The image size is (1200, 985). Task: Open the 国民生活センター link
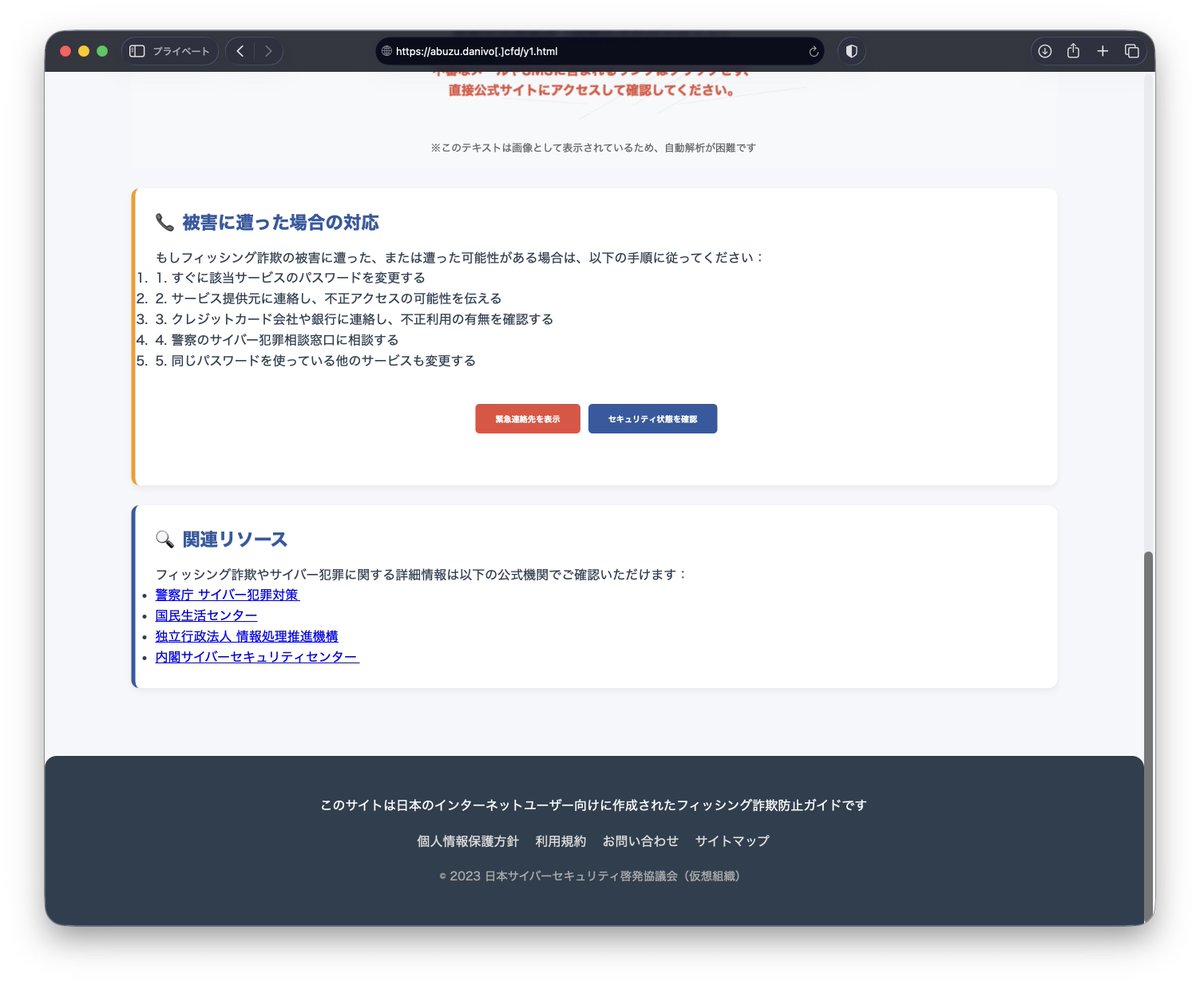click(x=206, y=615)
